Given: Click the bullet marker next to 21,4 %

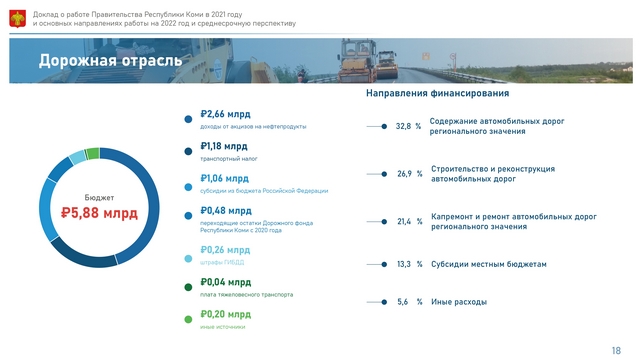Looking at the screenshot, I should coord(384,222).
